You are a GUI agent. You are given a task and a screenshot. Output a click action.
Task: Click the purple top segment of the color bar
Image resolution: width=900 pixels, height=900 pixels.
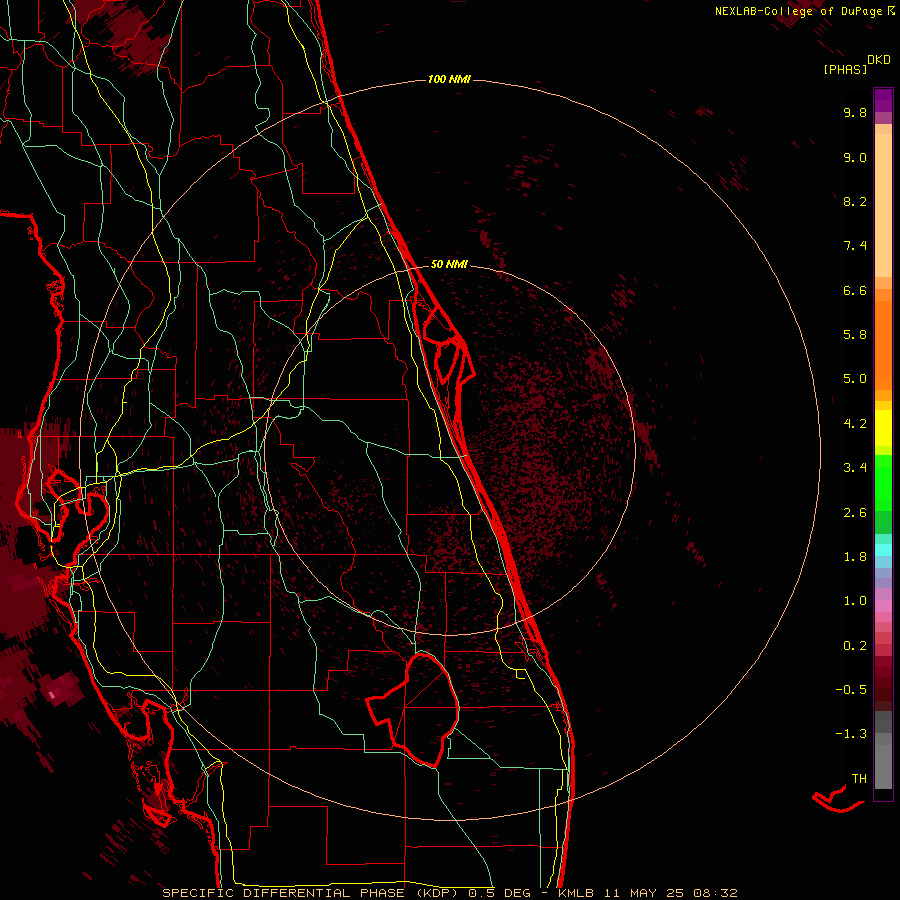(883, 101)
